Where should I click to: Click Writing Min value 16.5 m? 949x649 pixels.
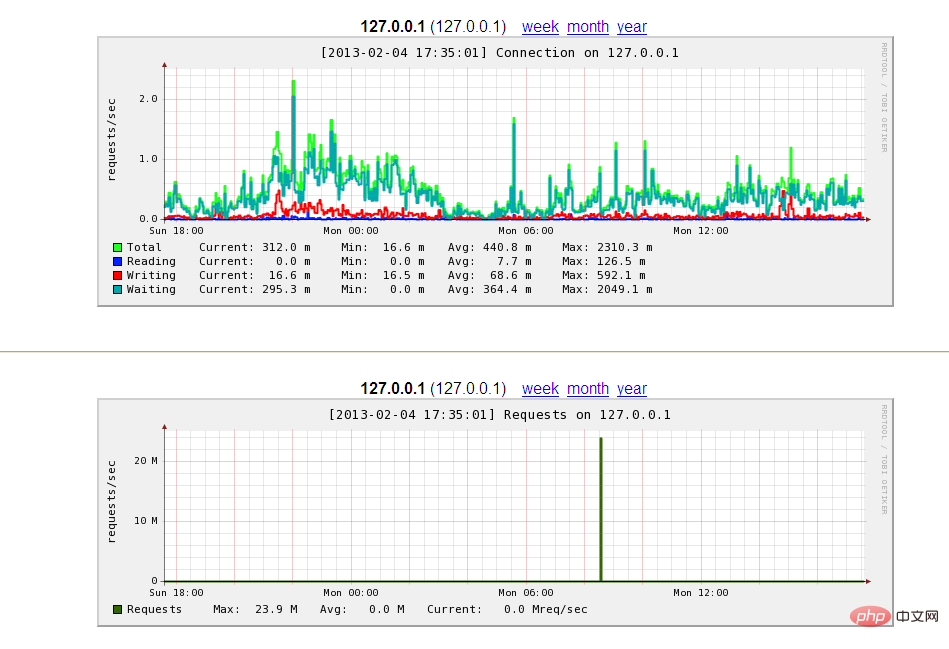coord(404,275)
